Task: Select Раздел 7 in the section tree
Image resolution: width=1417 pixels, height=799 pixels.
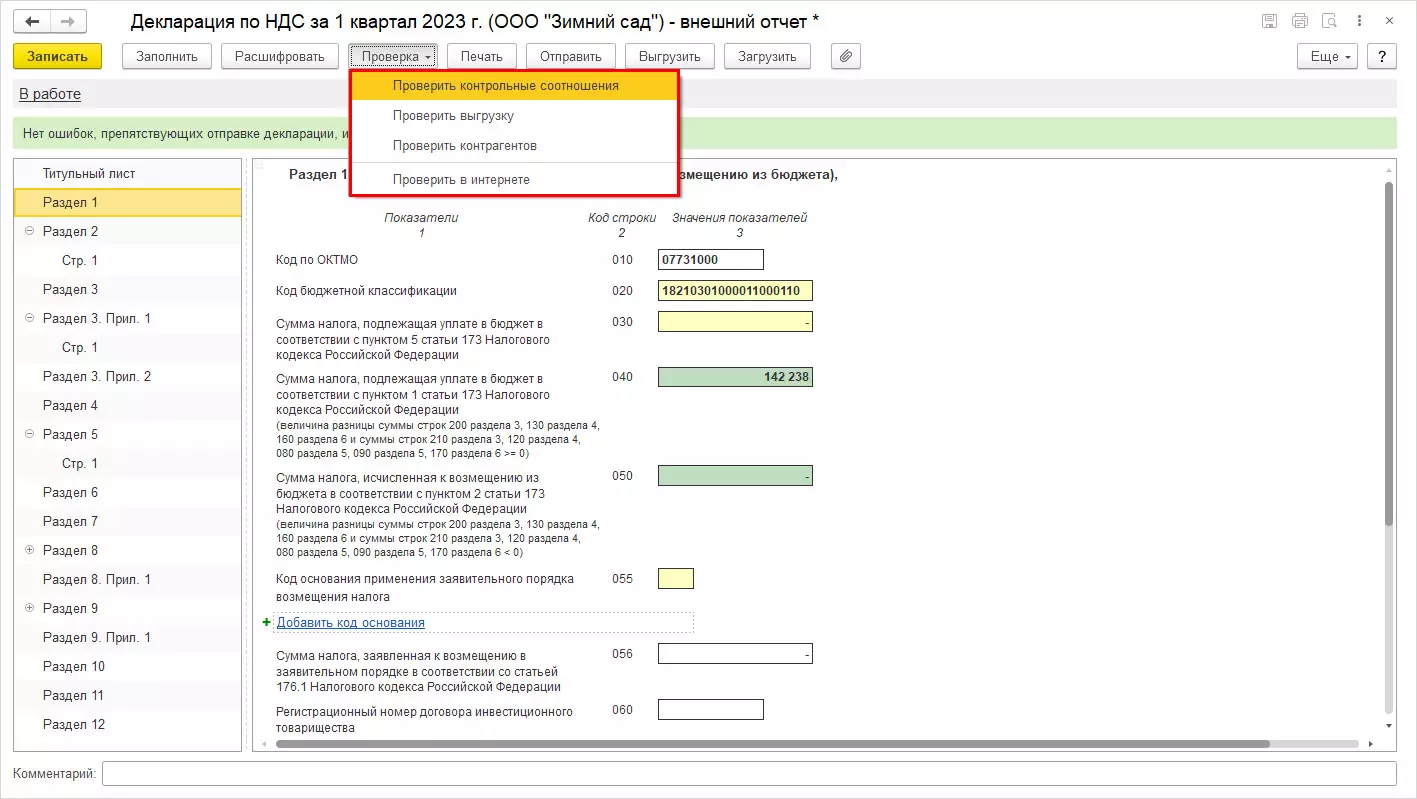Action: [x=128, y=522]
